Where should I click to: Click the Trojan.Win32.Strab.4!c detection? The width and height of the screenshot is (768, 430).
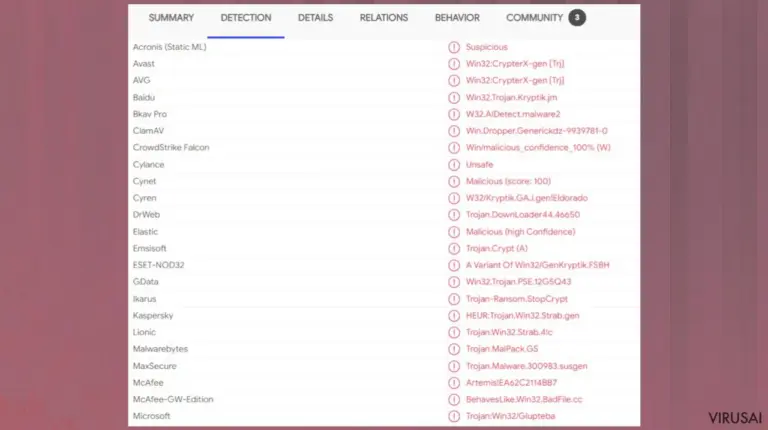509,332
